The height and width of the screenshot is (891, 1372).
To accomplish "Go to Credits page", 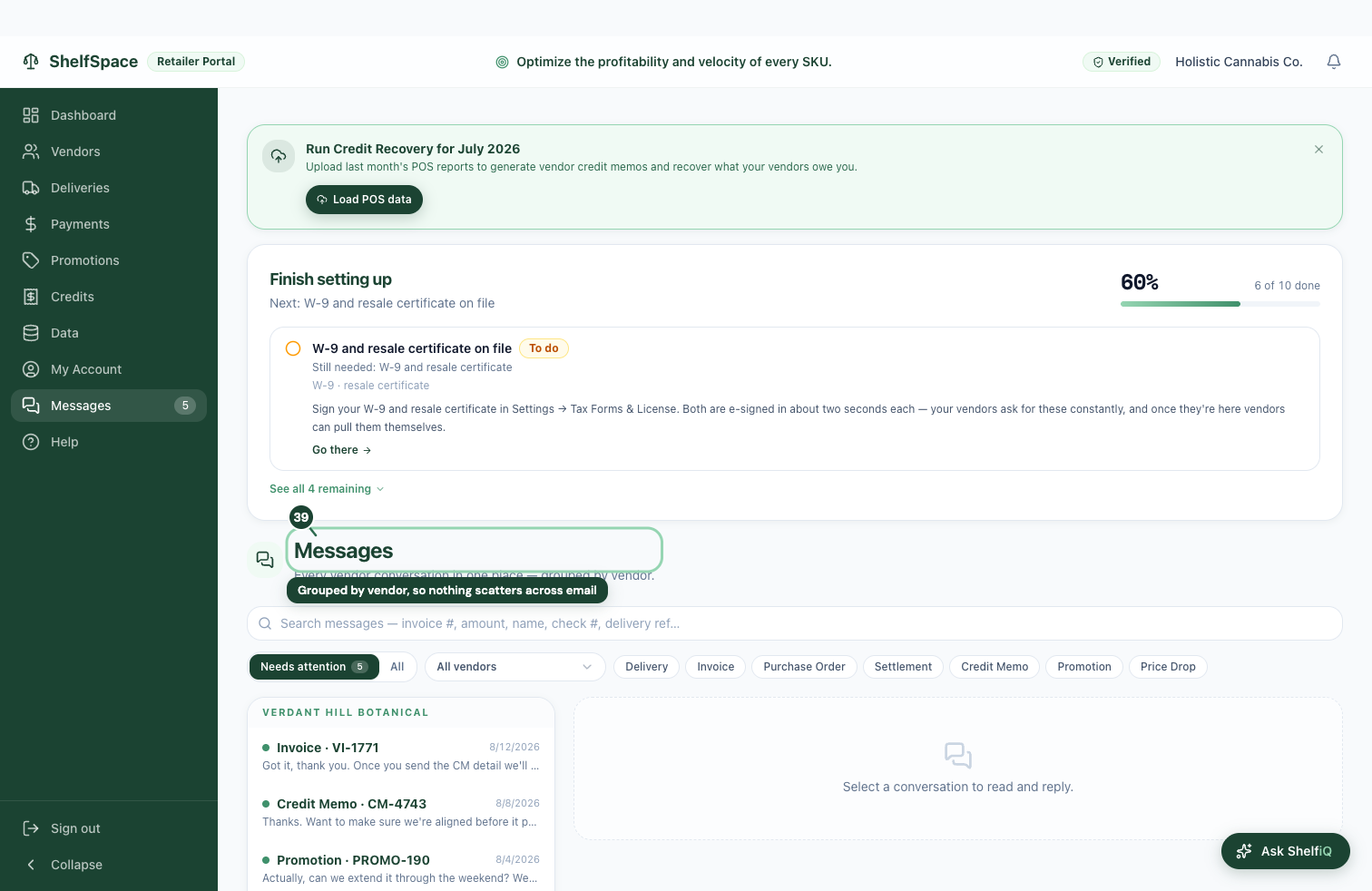I will 109,297.
